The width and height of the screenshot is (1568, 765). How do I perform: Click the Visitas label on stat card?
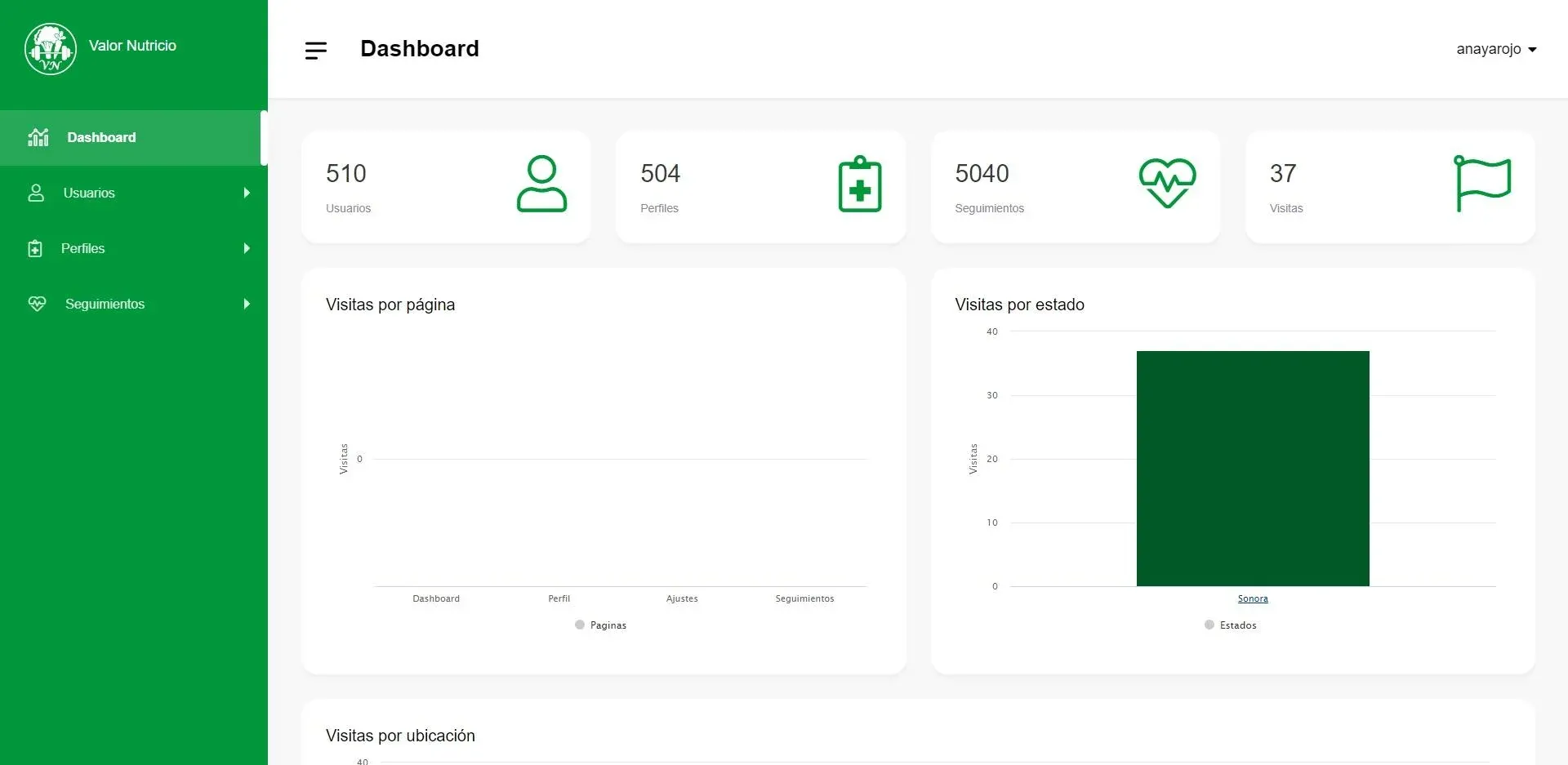1286,208
